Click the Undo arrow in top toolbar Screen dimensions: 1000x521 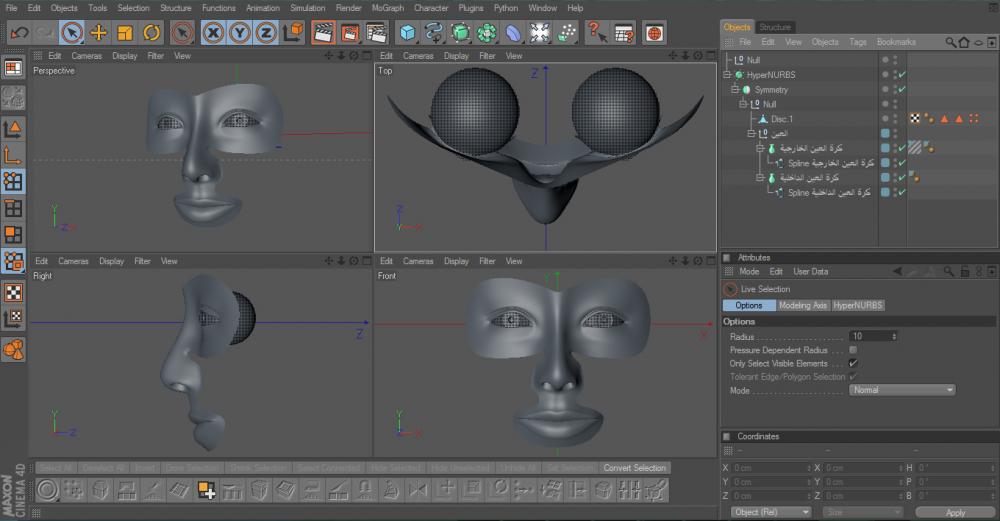[x=18, y=33]
